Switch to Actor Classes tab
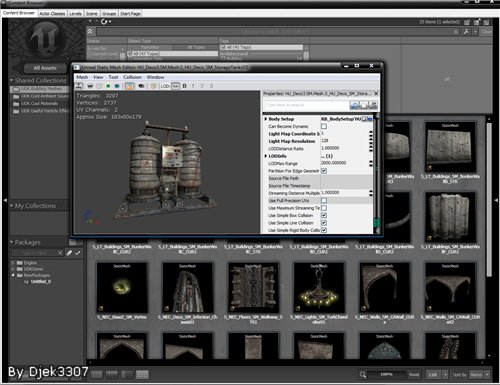The width and height of the screenshot is (500, 385). click(x=52, y=14)
